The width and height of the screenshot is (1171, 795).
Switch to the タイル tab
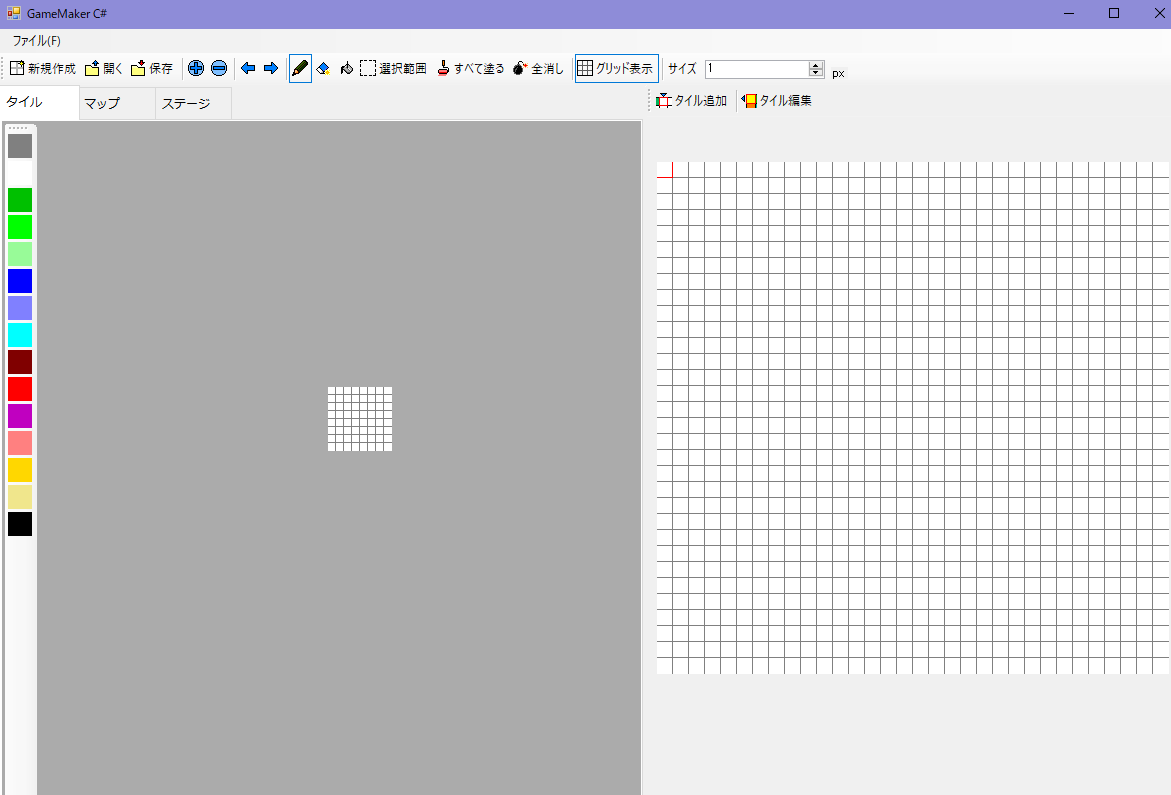click(x=40, y=102)
